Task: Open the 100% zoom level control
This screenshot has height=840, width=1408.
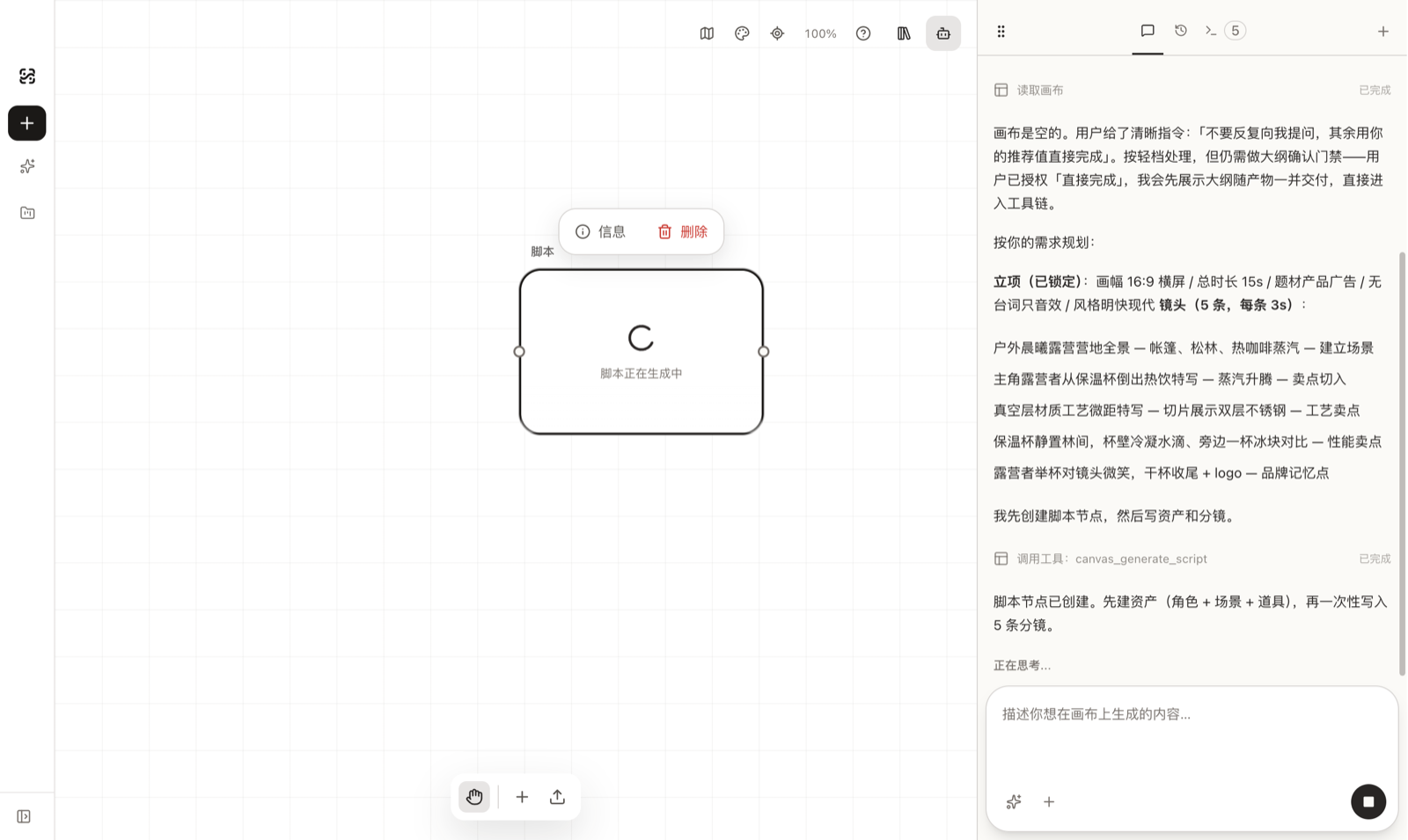Action: [820, 33]
